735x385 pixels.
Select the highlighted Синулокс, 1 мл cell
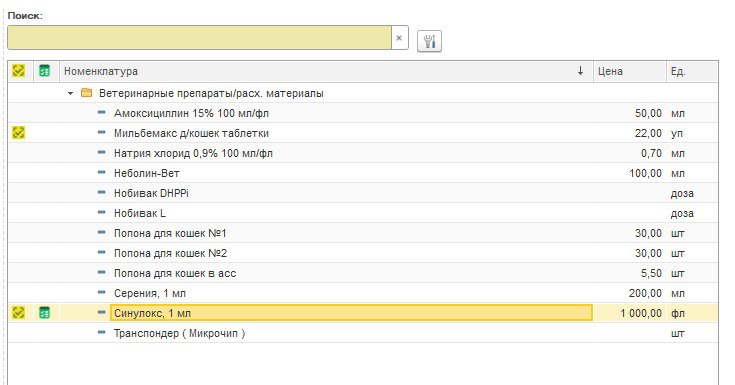point(351,313)
